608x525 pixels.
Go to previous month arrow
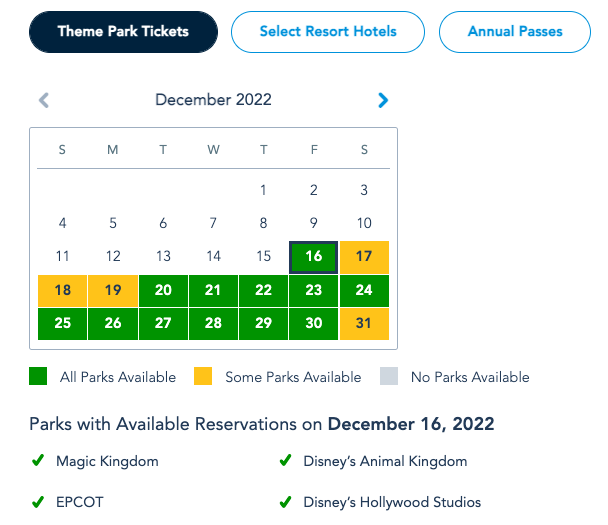click(x=44, y=100)
